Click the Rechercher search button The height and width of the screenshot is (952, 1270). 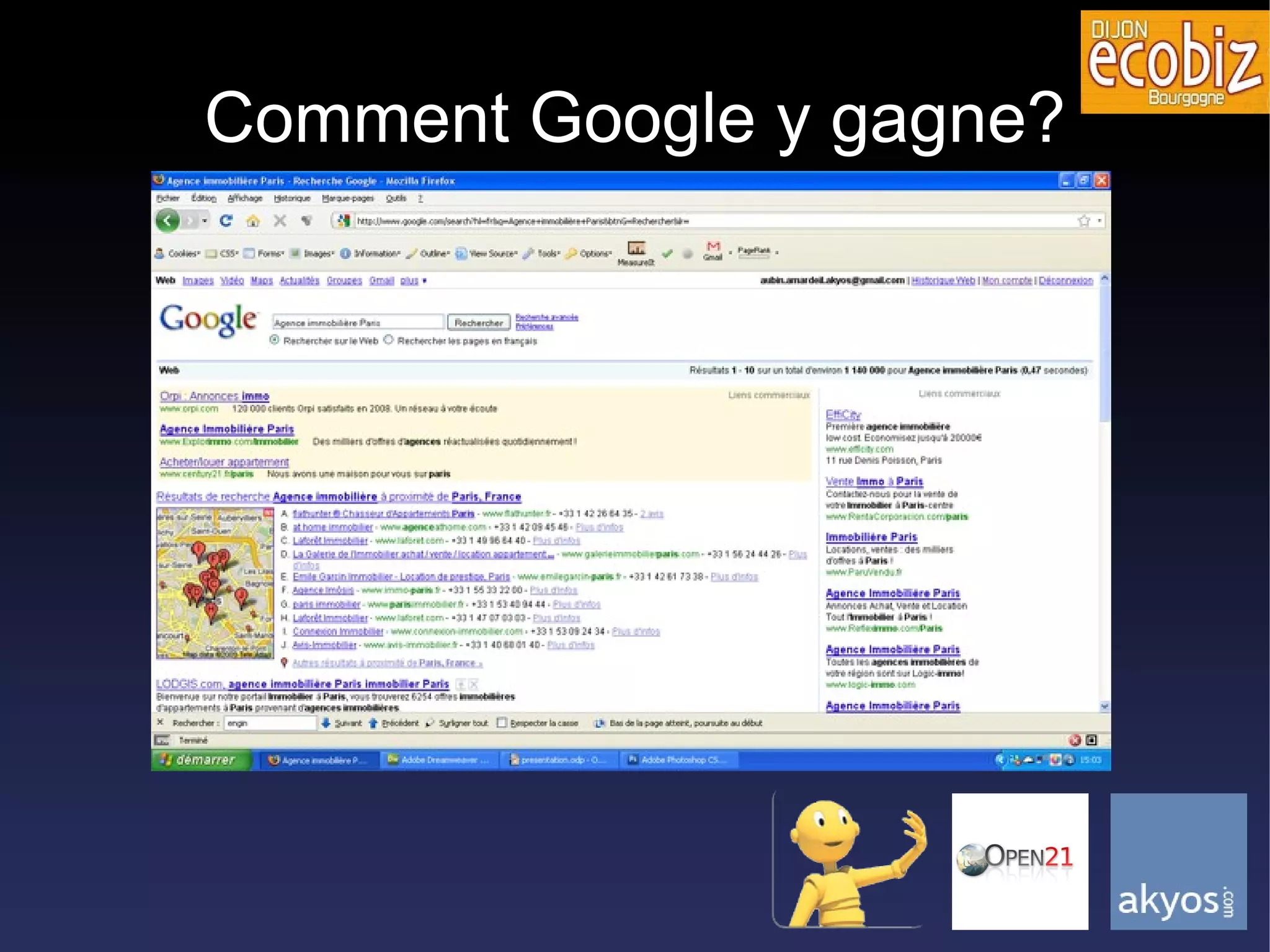(479, 323)
